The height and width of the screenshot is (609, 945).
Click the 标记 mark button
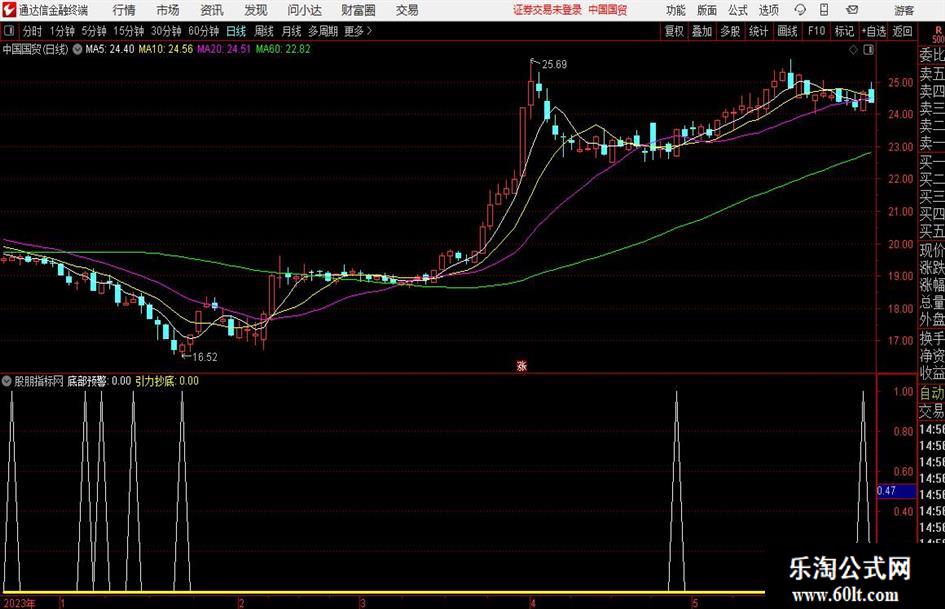click(x=844, y=31)
